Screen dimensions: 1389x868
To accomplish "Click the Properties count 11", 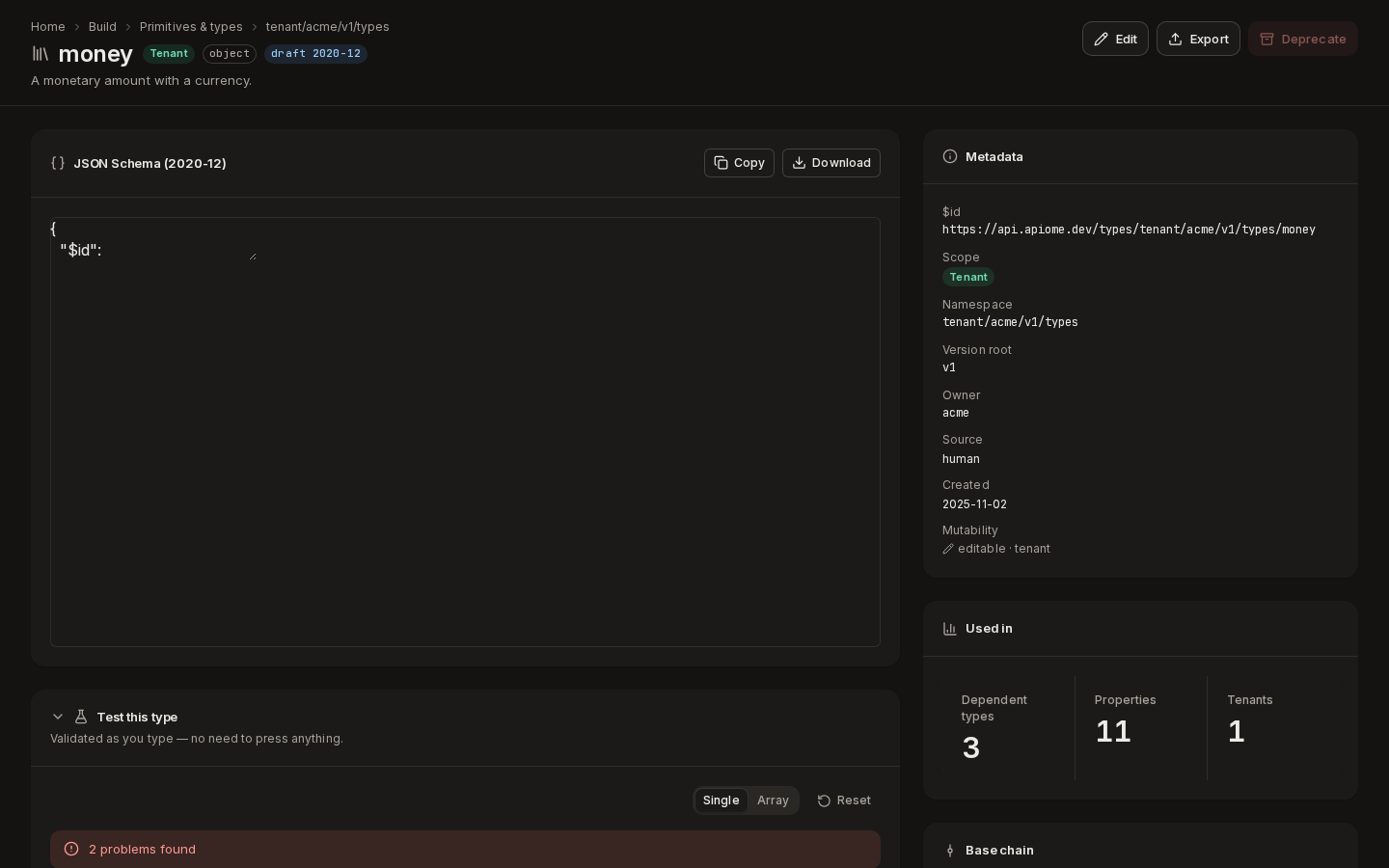I will (x=1113, y=731).
